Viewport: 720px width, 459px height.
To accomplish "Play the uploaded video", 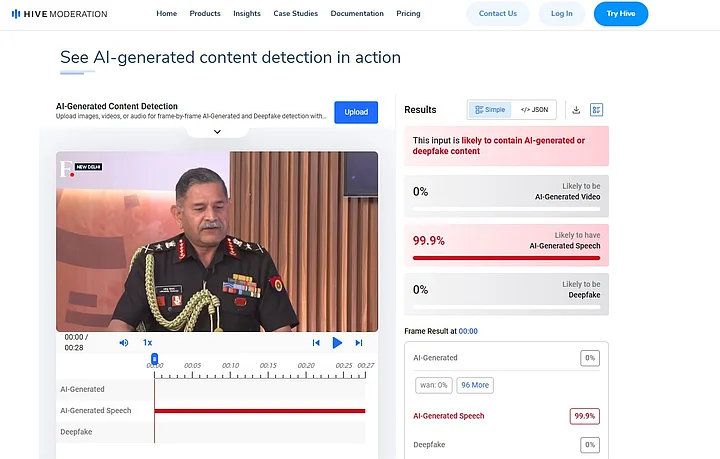I will (x=337, y=342).
